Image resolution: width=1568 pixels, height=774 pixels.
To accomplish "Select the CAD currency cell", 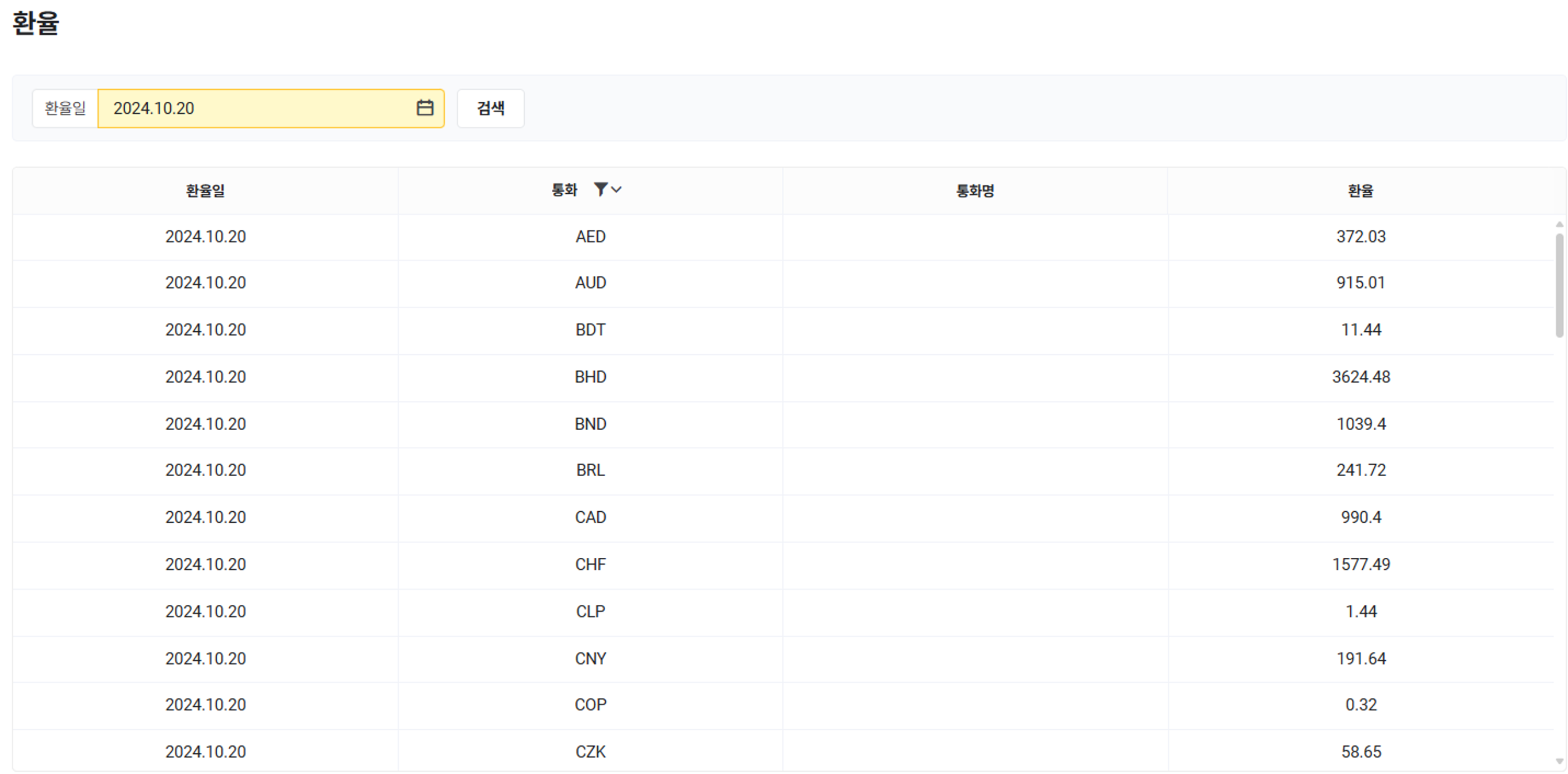I will [x=590, y=517].
